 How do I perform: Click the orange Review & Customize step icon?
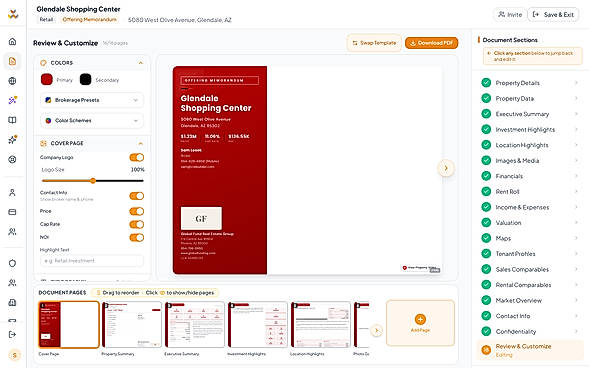pyautogui.click(x=486, y=350)
